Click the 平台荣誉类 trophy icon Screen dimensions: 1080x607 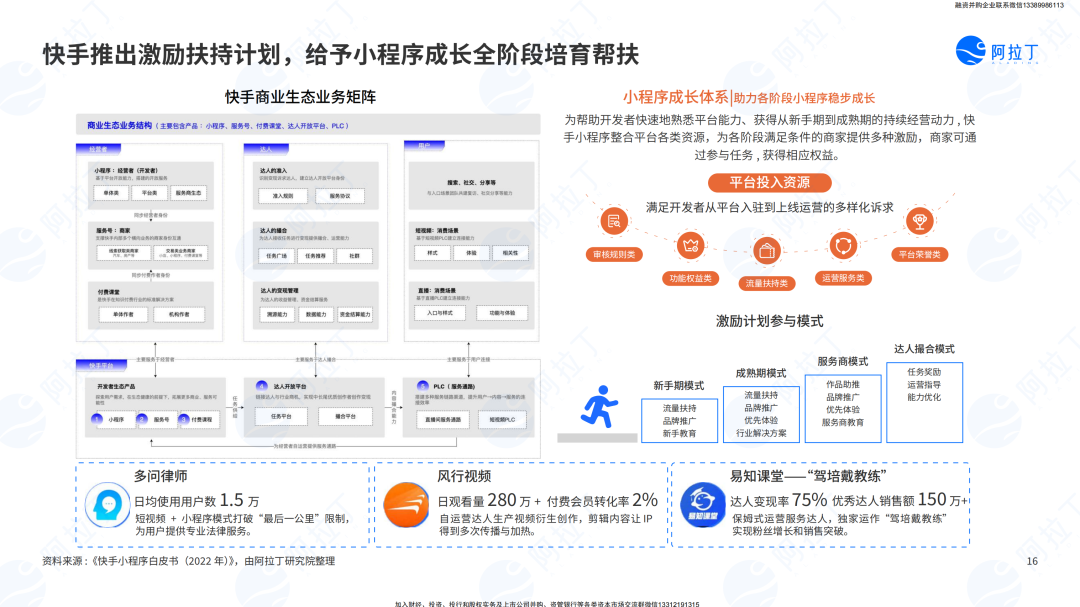click(x=919, y=221)
